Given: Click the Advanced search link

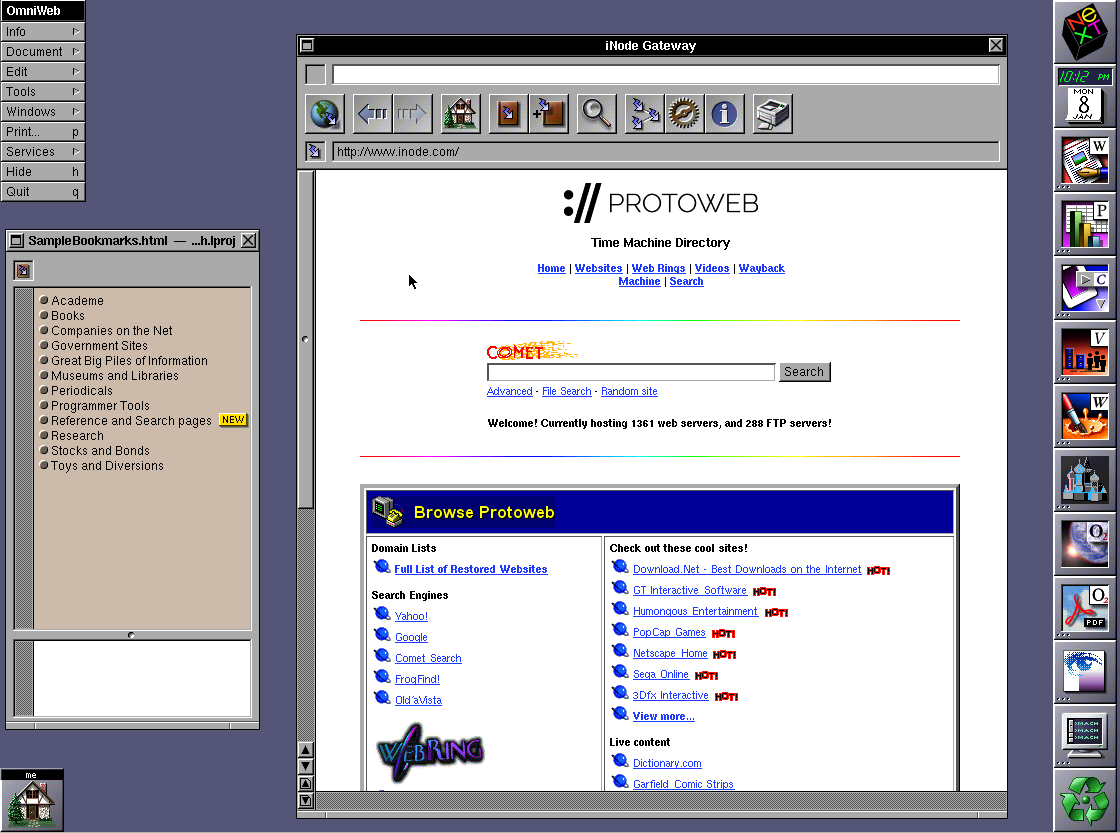Looking at the screenshot, I should coord(509,391).
